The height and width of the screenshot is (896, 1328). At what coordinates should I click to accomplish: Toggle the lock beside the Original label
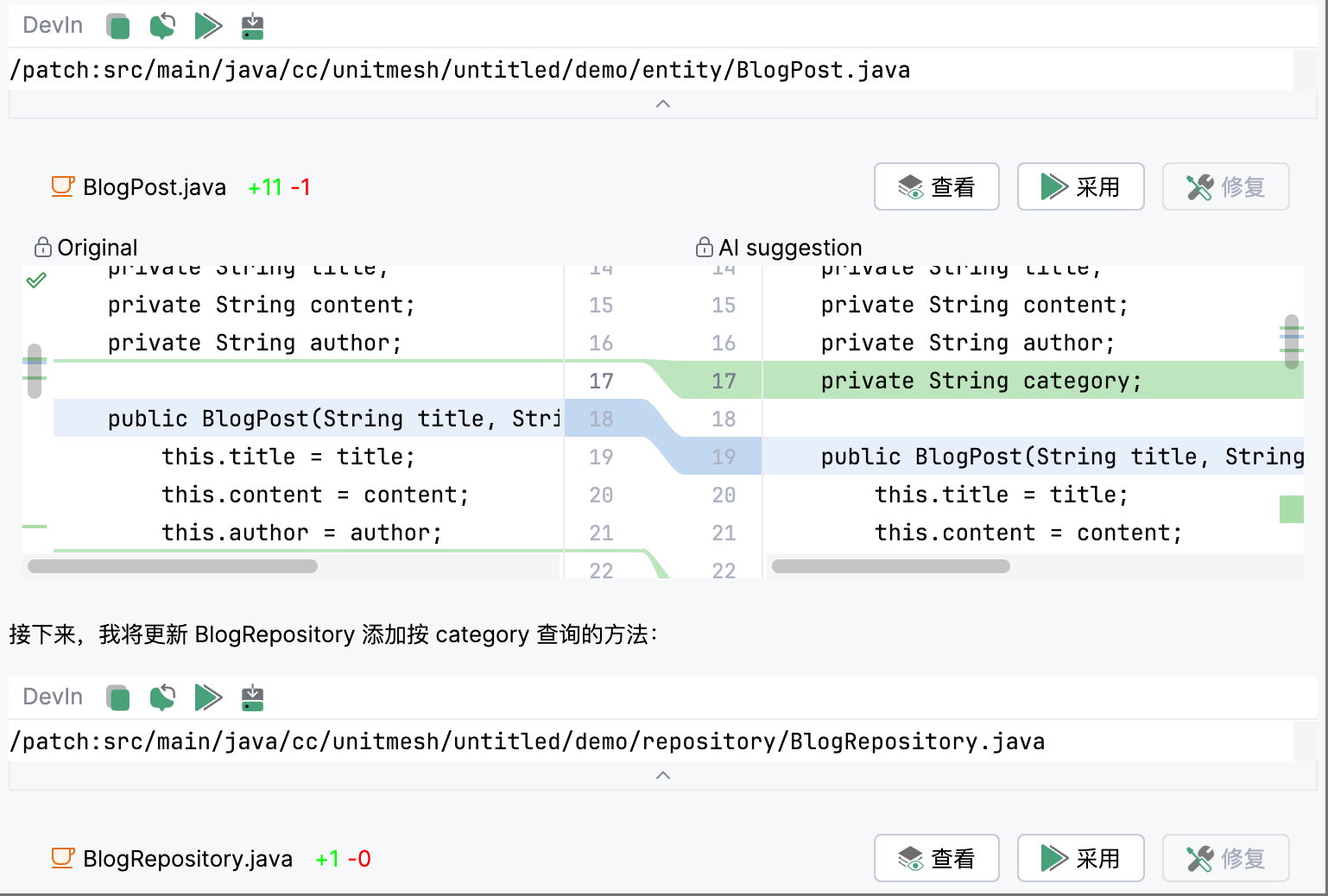click(x=42, y=248)
